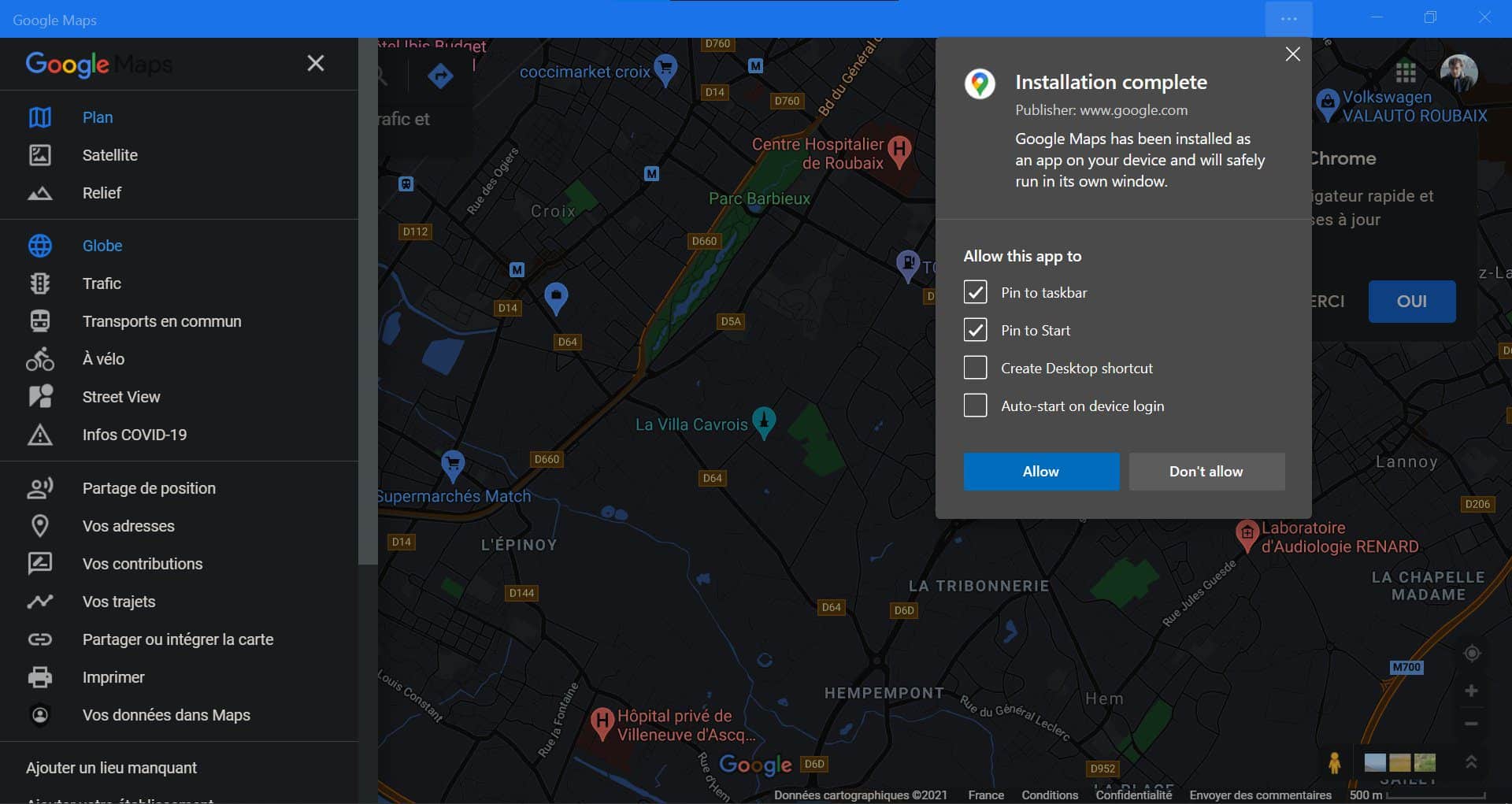
Task: Click the OUI button
Action: click(1411, 302)
